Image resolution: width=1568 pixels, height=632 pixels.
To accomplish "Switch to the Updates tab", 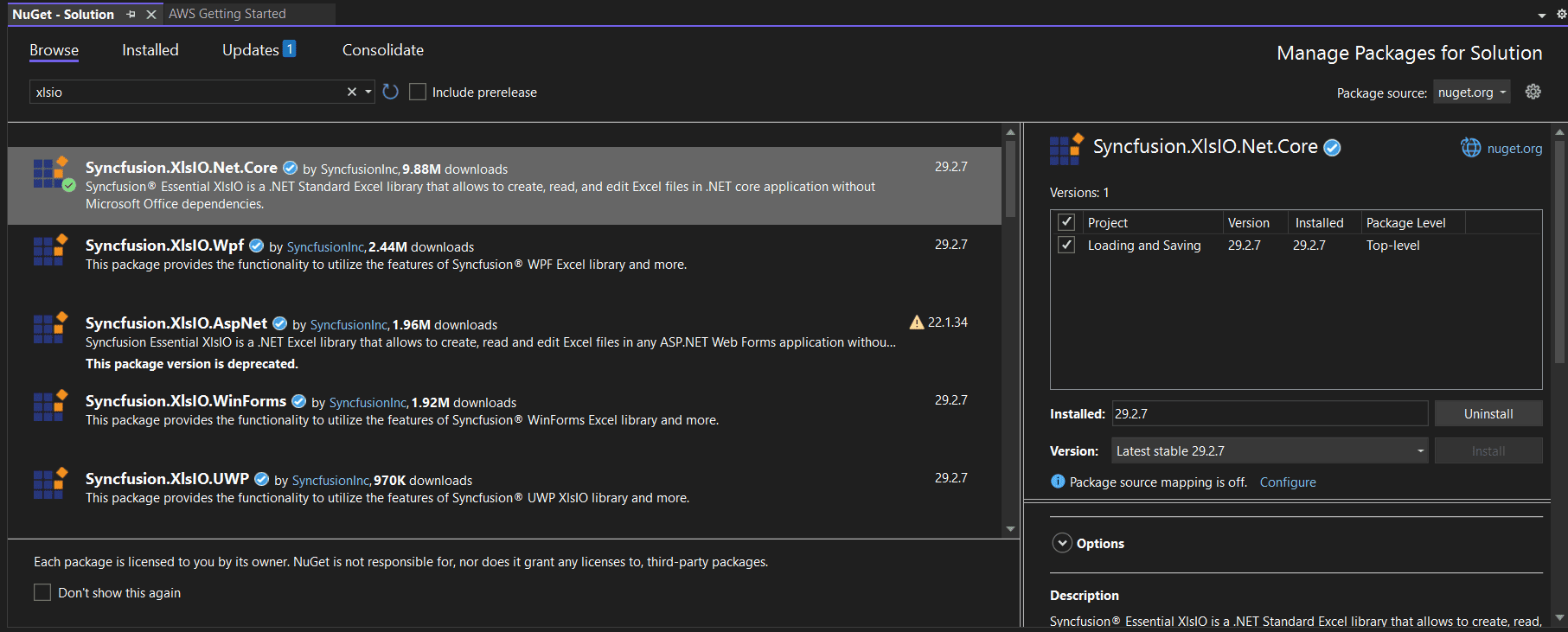I will click(x=251, y=50).
